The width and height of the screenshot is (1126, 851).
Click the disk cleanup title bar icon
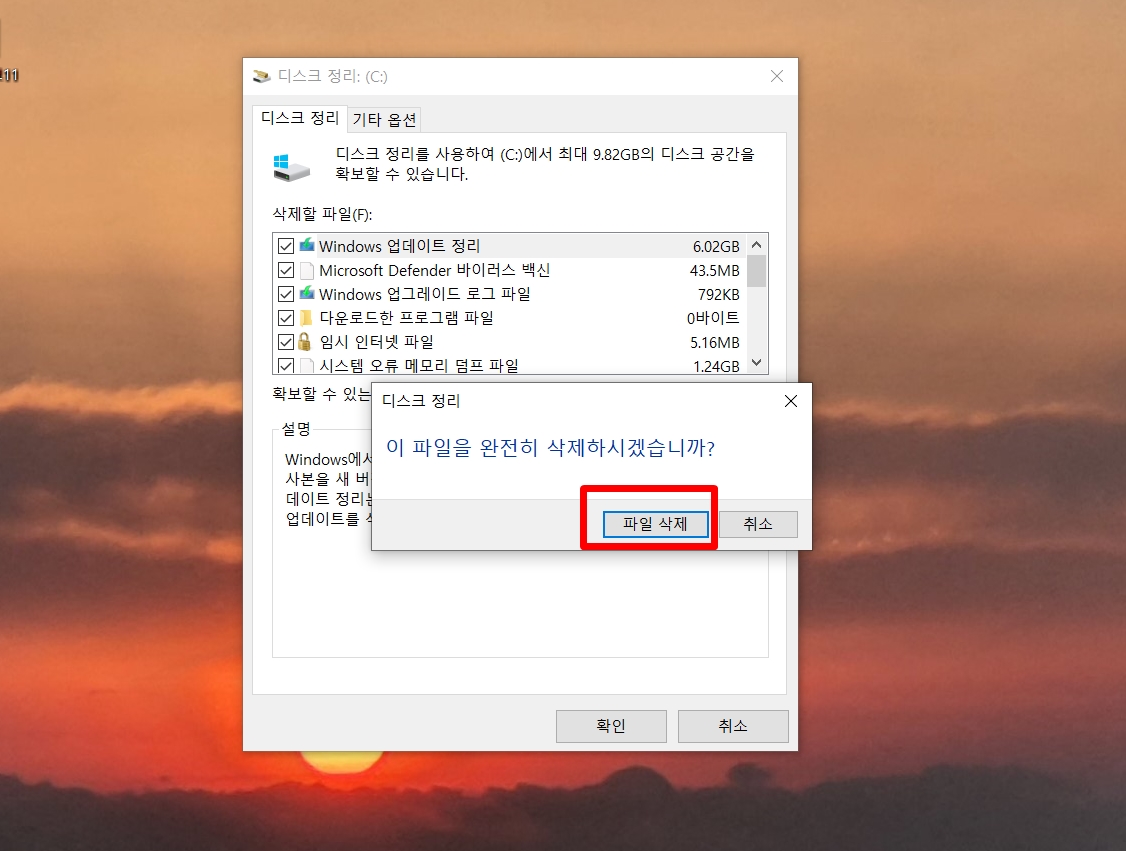pos(261,76)
